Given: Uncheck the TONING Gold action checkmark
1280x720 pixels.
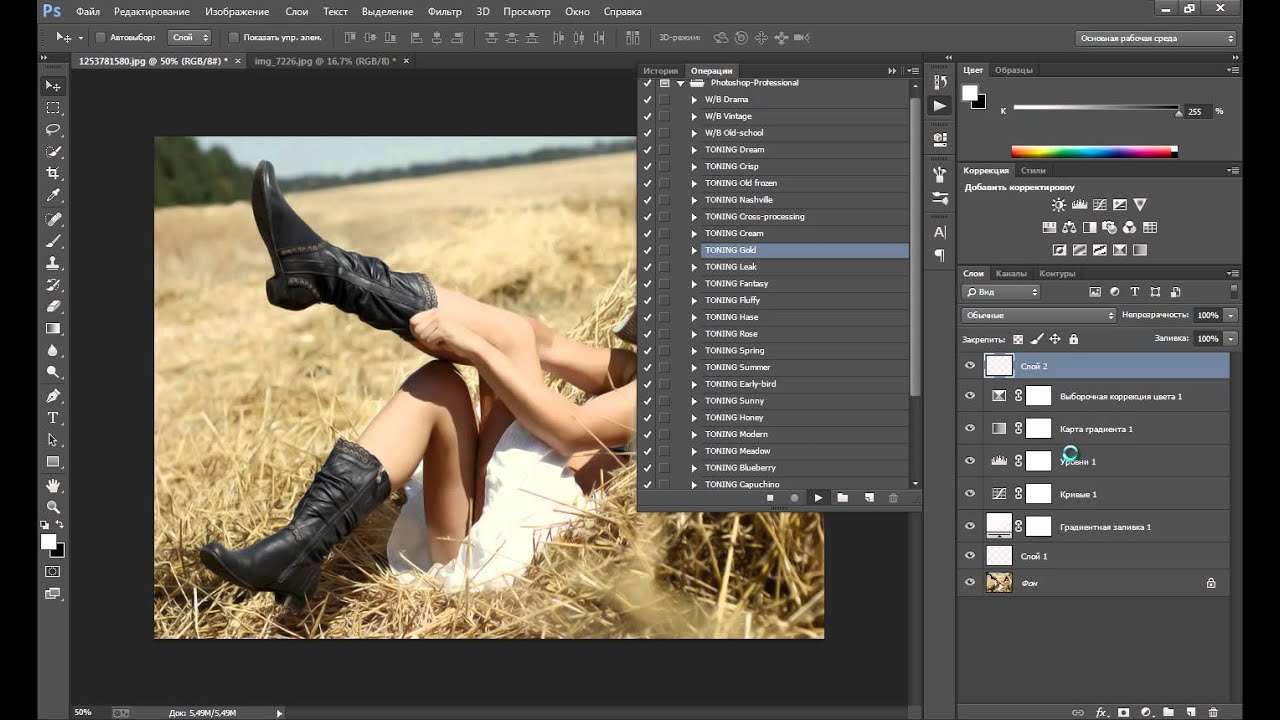Looking at the screenshot, I should (x=647, y=250).
